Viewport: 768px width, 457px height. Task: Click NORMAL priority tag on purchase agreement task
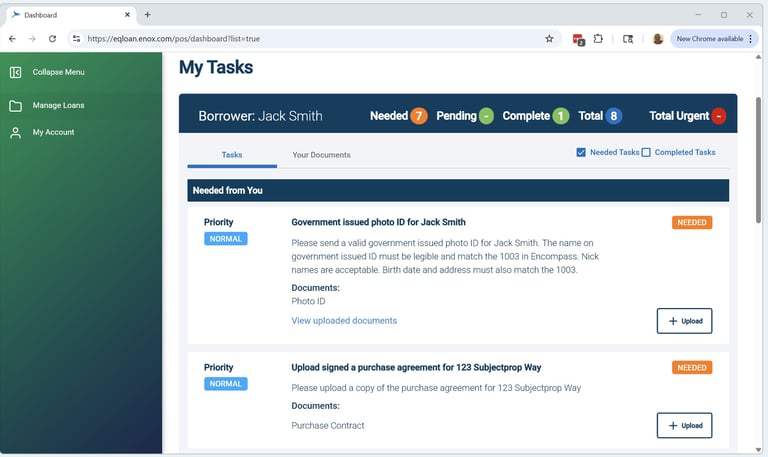click(226, 384)
